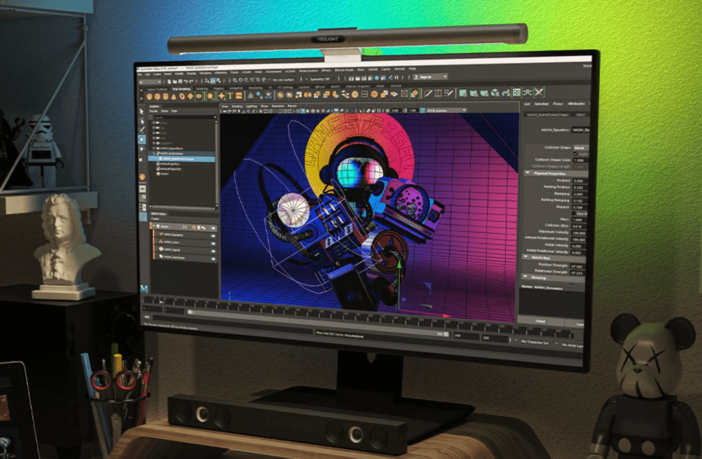
Task: Click the Collision Shape Scale value field
Action: click(580, 160)
